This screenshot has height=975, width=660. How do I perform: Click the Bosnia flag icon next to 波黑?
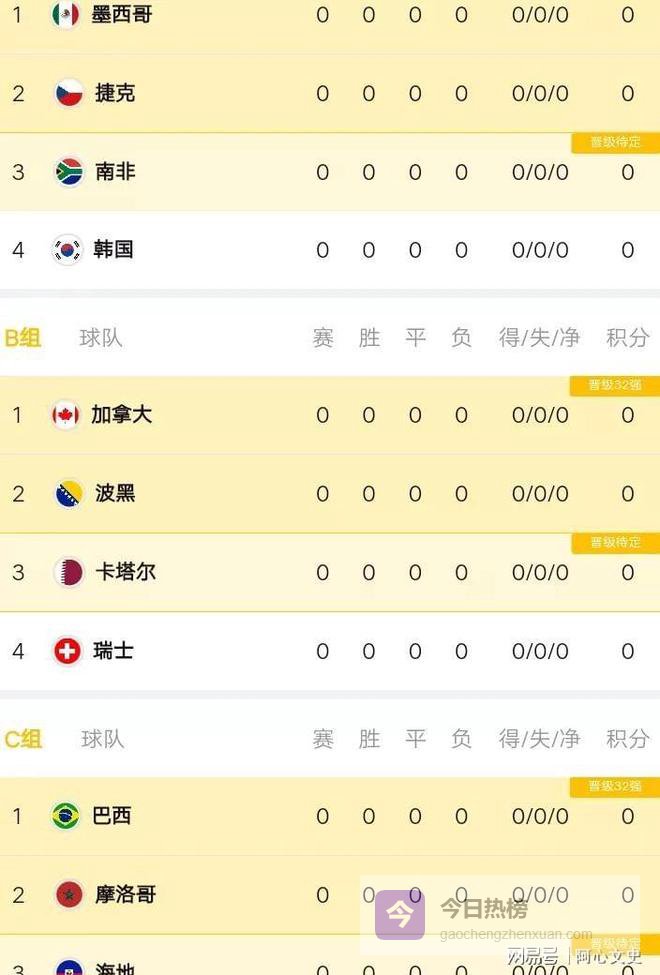[68, 493]
